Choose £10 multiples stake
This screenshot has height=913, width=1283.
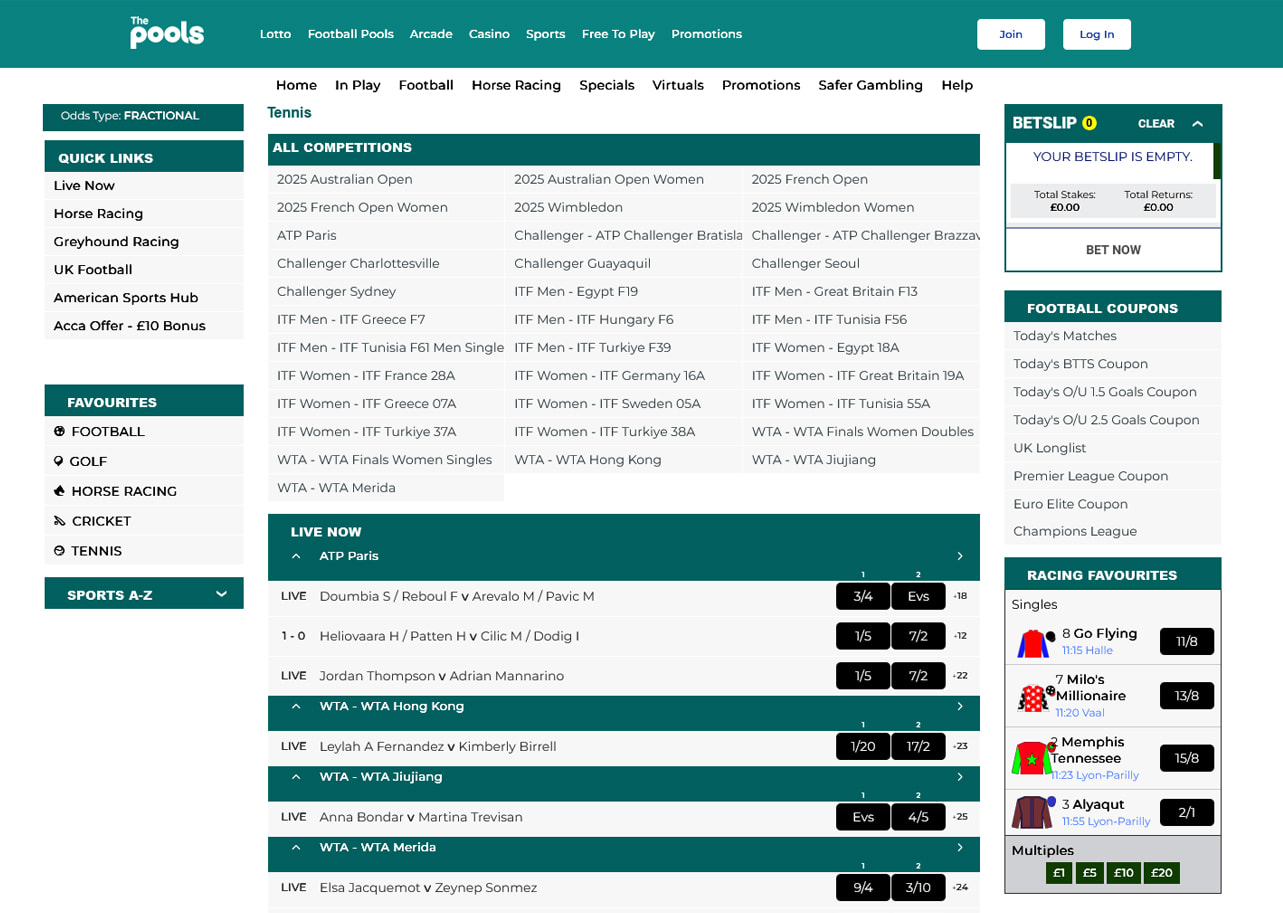tap(1124, 873)
